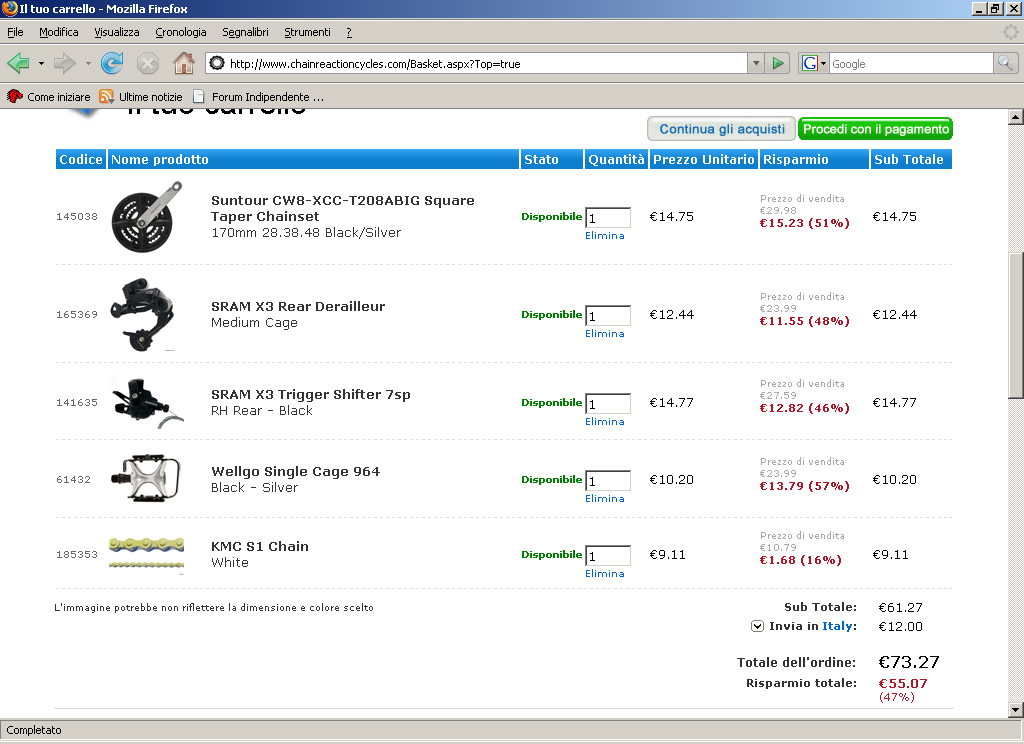This screenshot has height=744, width=1024.
Task: Click the Suntour chainset thumbnail image
Action: [147, 217]
